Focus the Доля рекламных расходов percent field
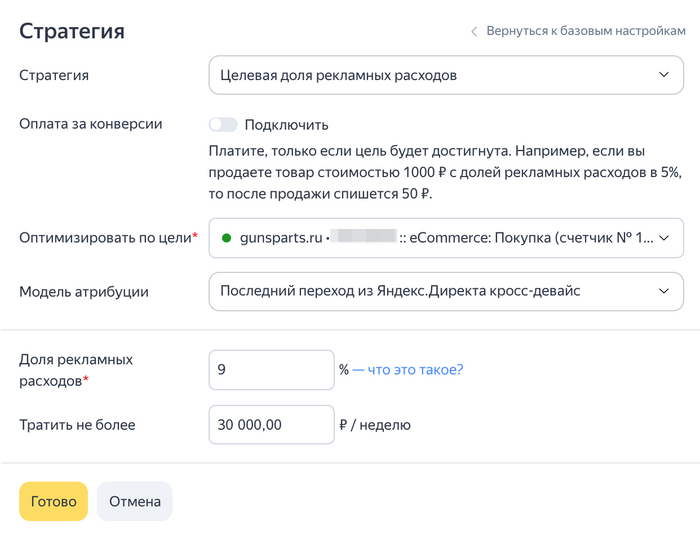Viewport: 700px width, 538px height. 270,370
